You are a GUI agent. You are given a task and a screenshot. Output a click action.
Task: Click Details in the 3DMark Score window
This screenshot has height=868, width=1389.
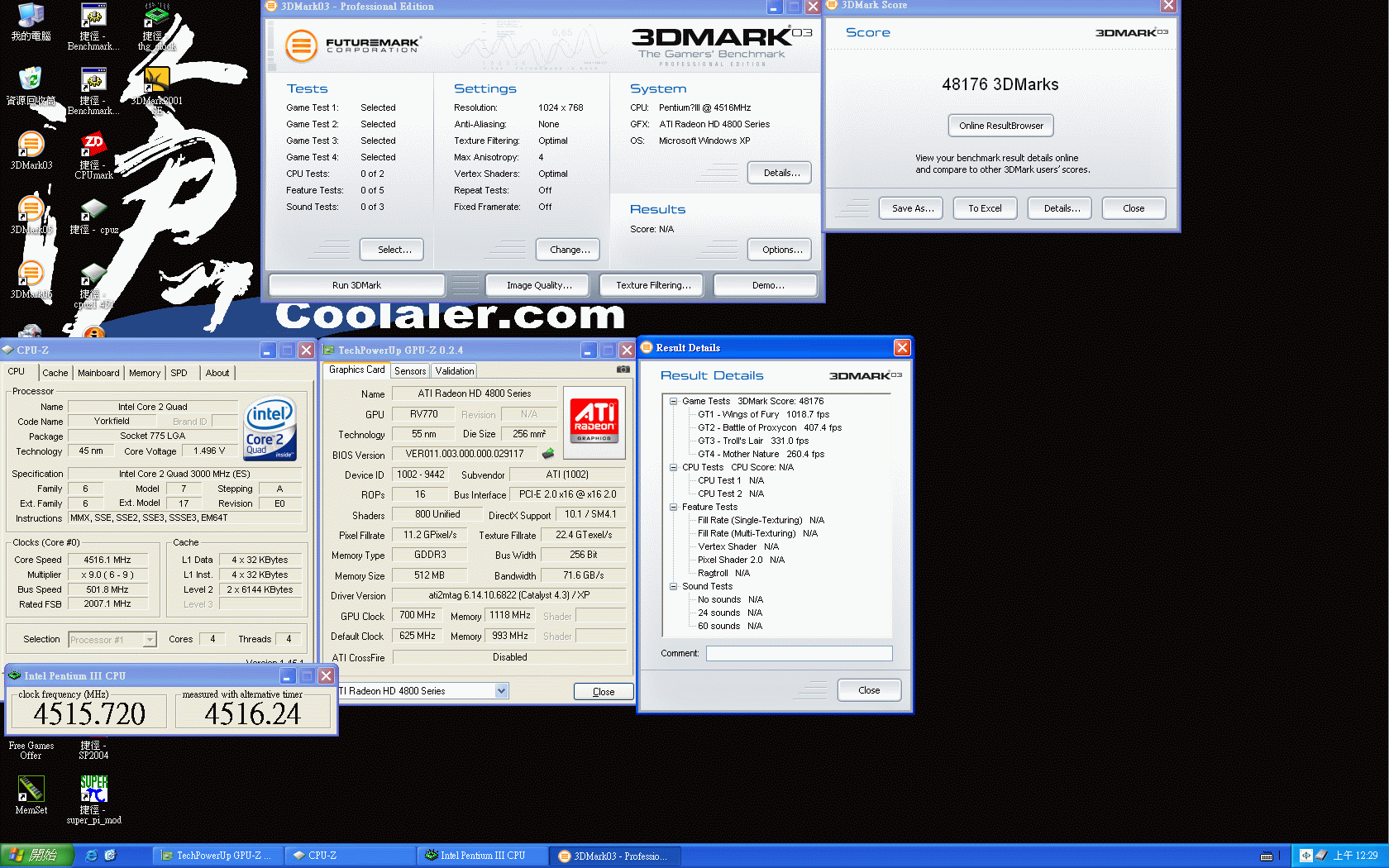coord(1062,208)
